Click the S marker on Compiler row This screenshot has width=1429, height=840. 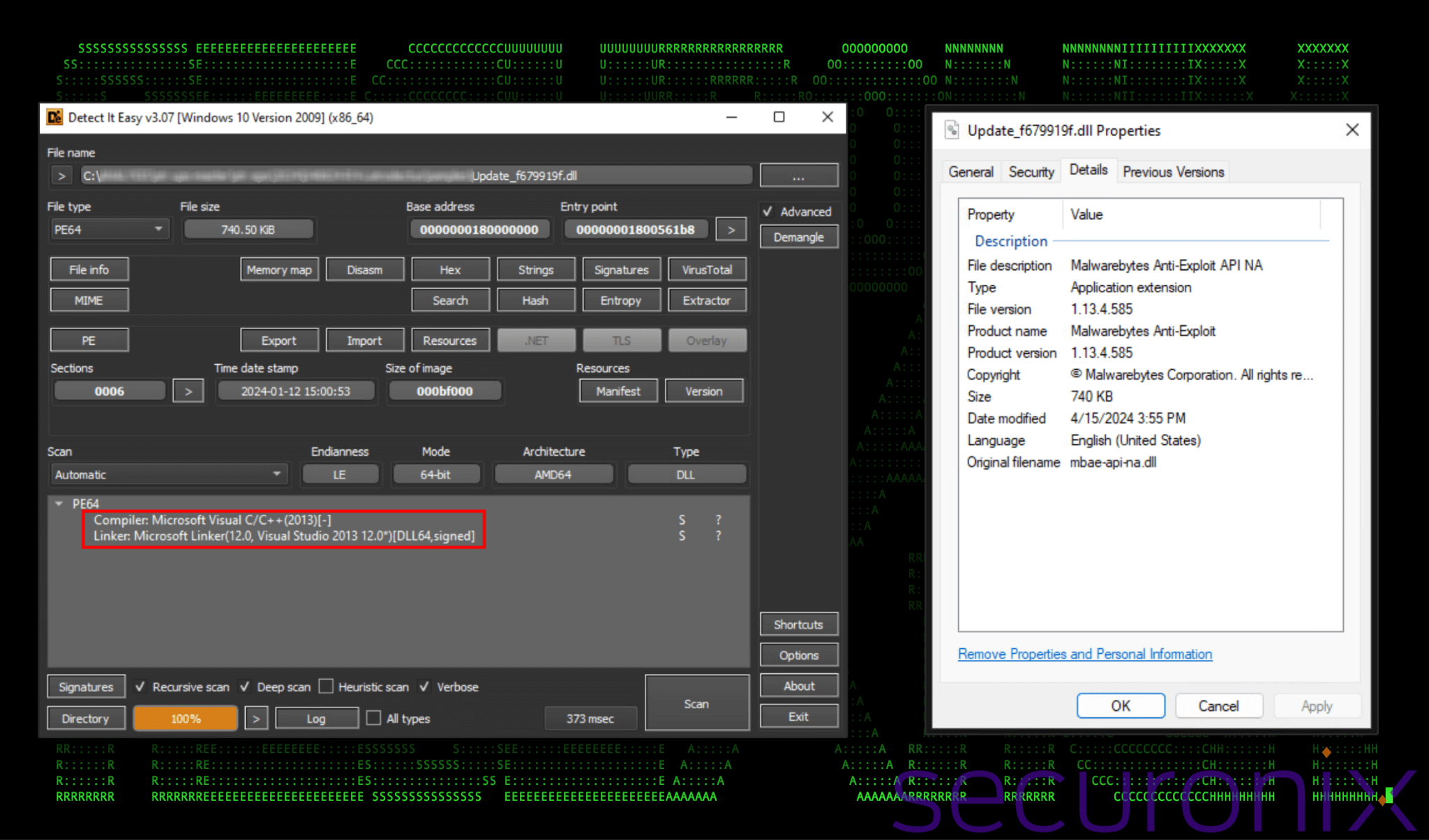(x=682, y=520)
